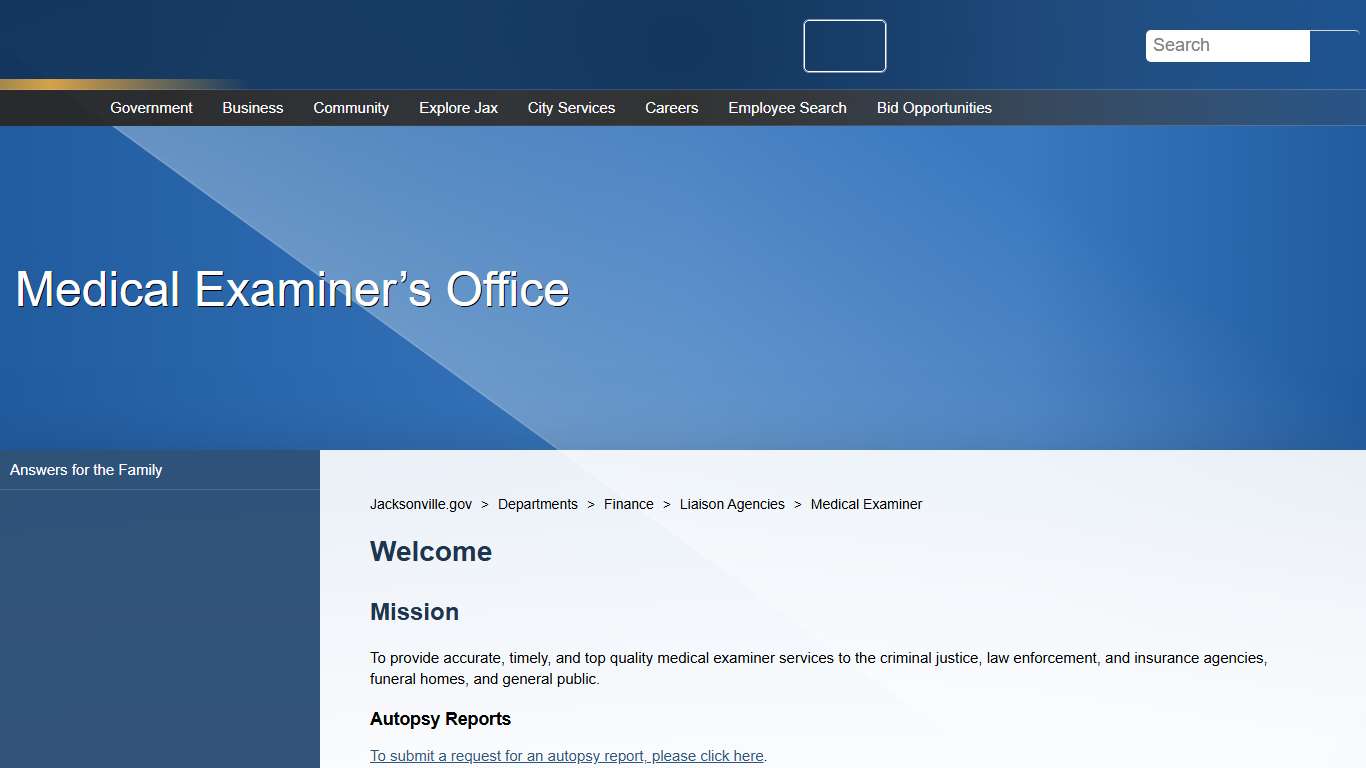Screen dimensions: 1366x768
Task: Open the Government menu
Action: coord(151,107)
